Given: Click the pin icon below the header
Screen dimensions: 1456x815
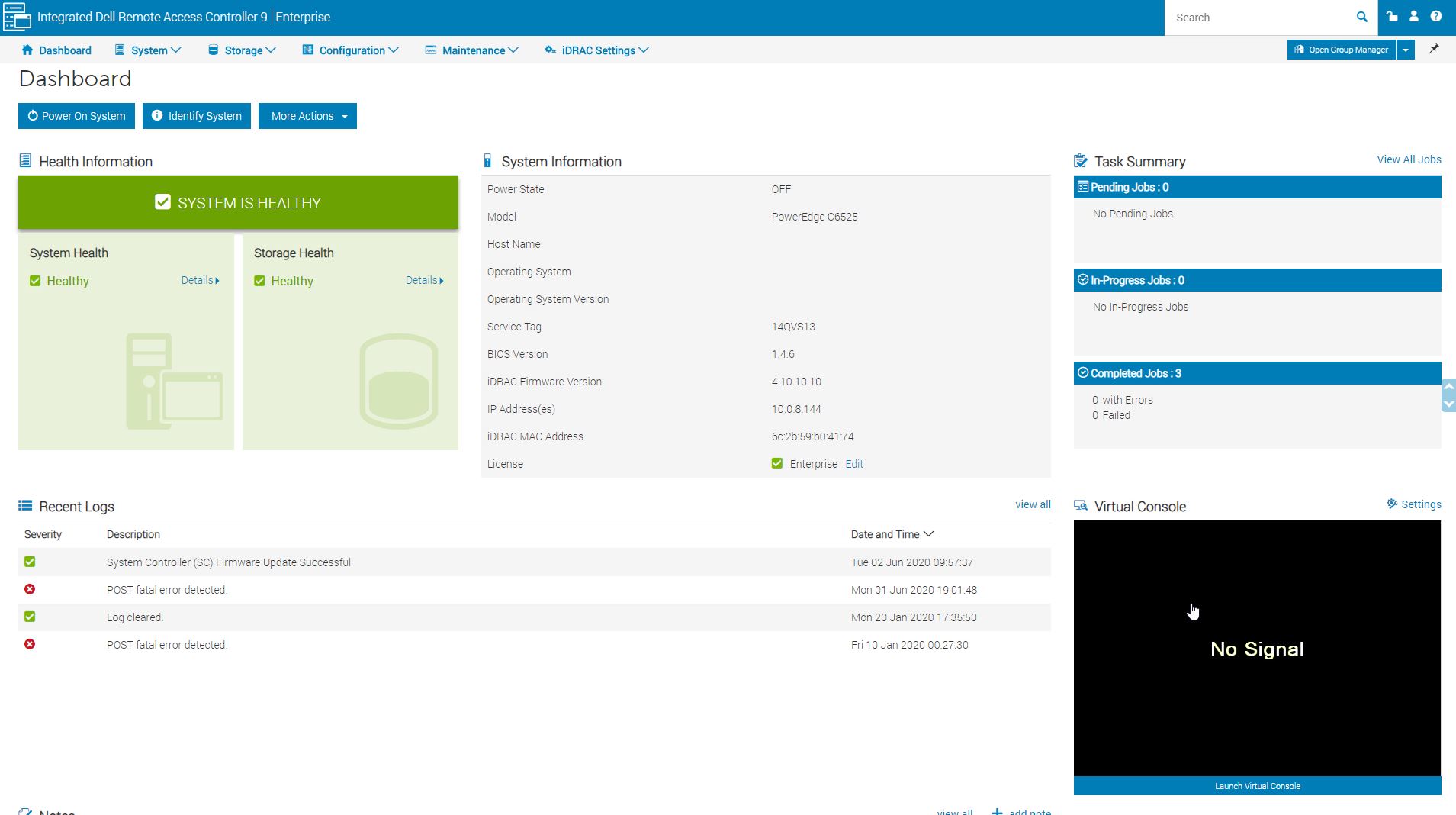Looking at the screenshot, I should (x=1433, y=50).
